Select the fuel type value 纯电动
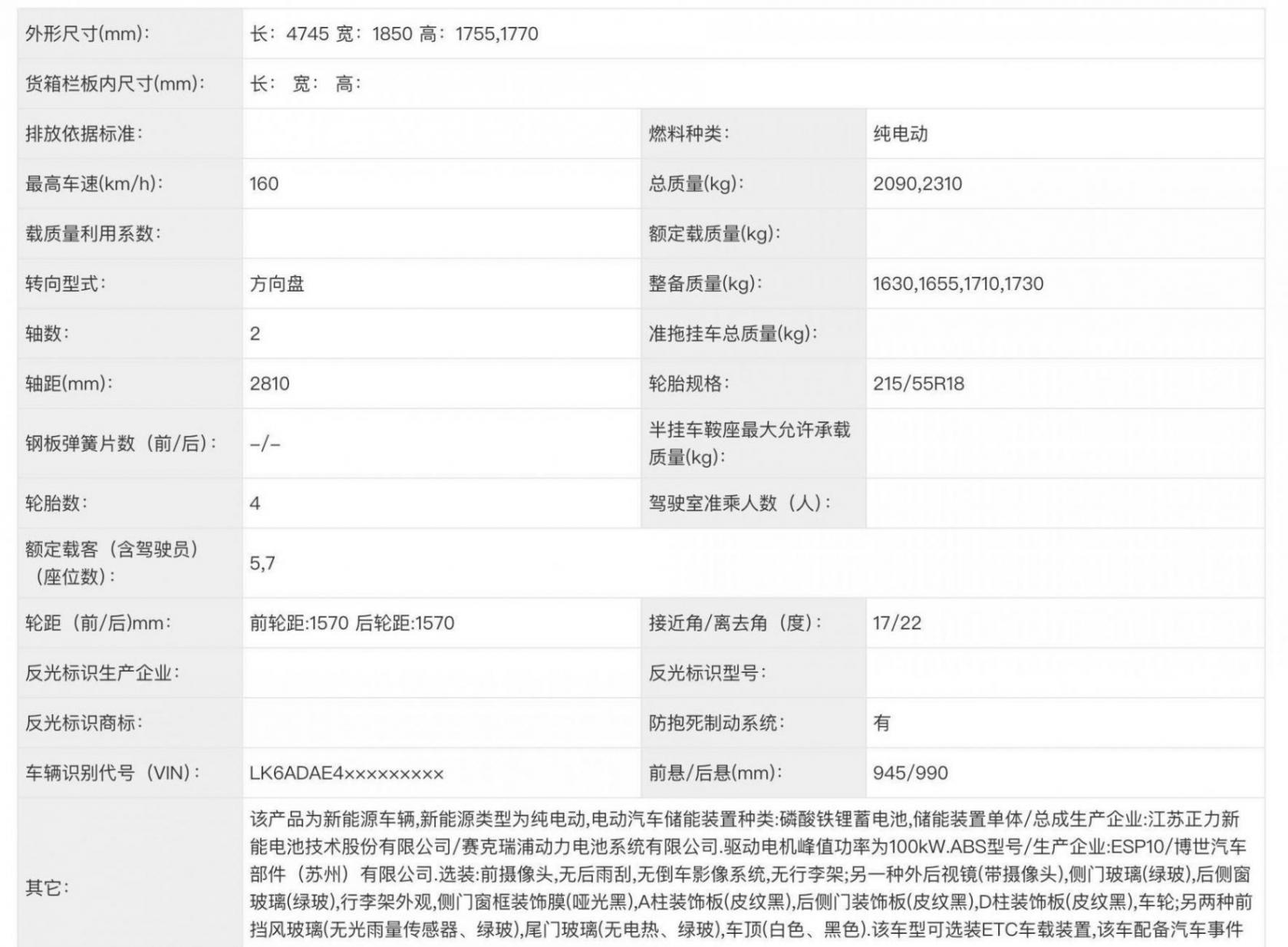The width and height of the screenshot is (1288, 947). [902, 132]
